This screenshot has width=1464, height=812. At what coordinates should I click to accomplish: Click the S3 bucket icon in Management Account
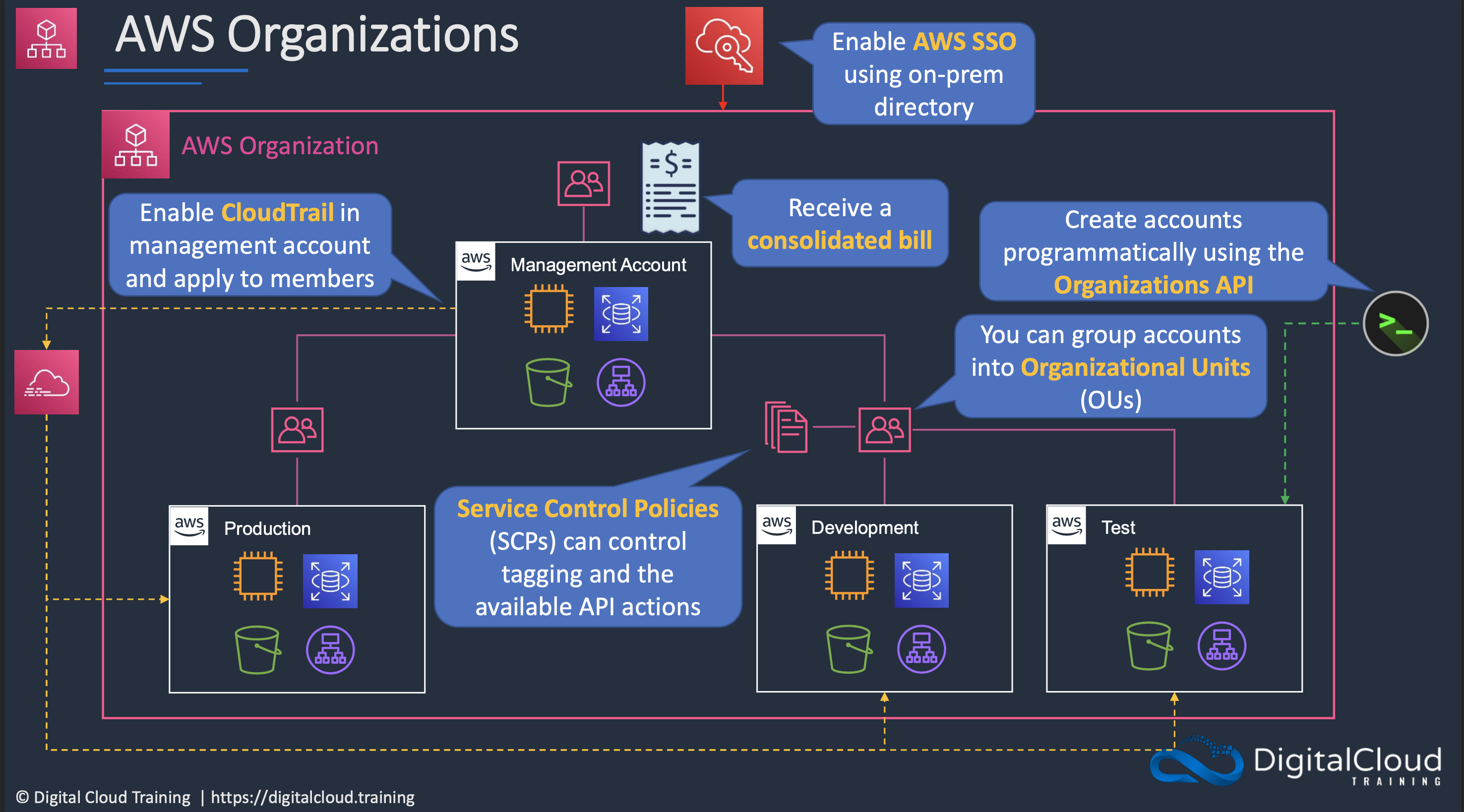pyautogui.click(x=549, y=382)
